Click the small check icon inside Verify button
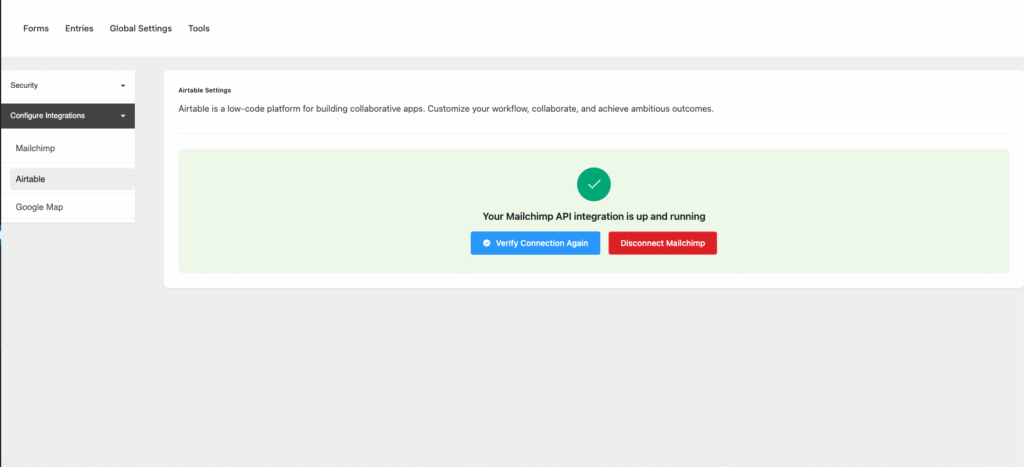The height and width of the screenshot is (467, 1024). click(x=486, y=243)
